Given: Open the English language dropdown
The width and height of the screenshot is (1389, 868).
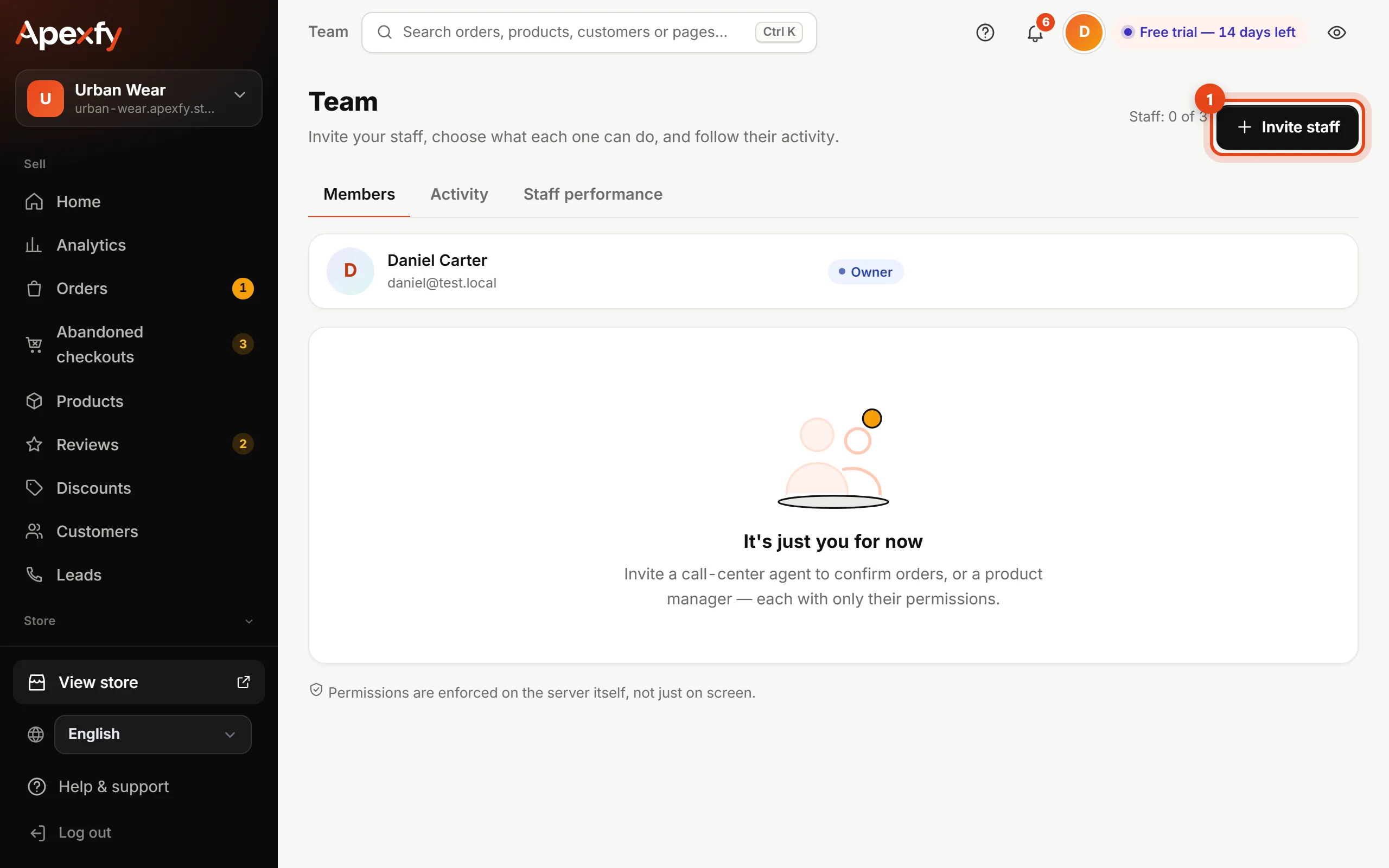Looking at the screenshot, I should [152, 734].
